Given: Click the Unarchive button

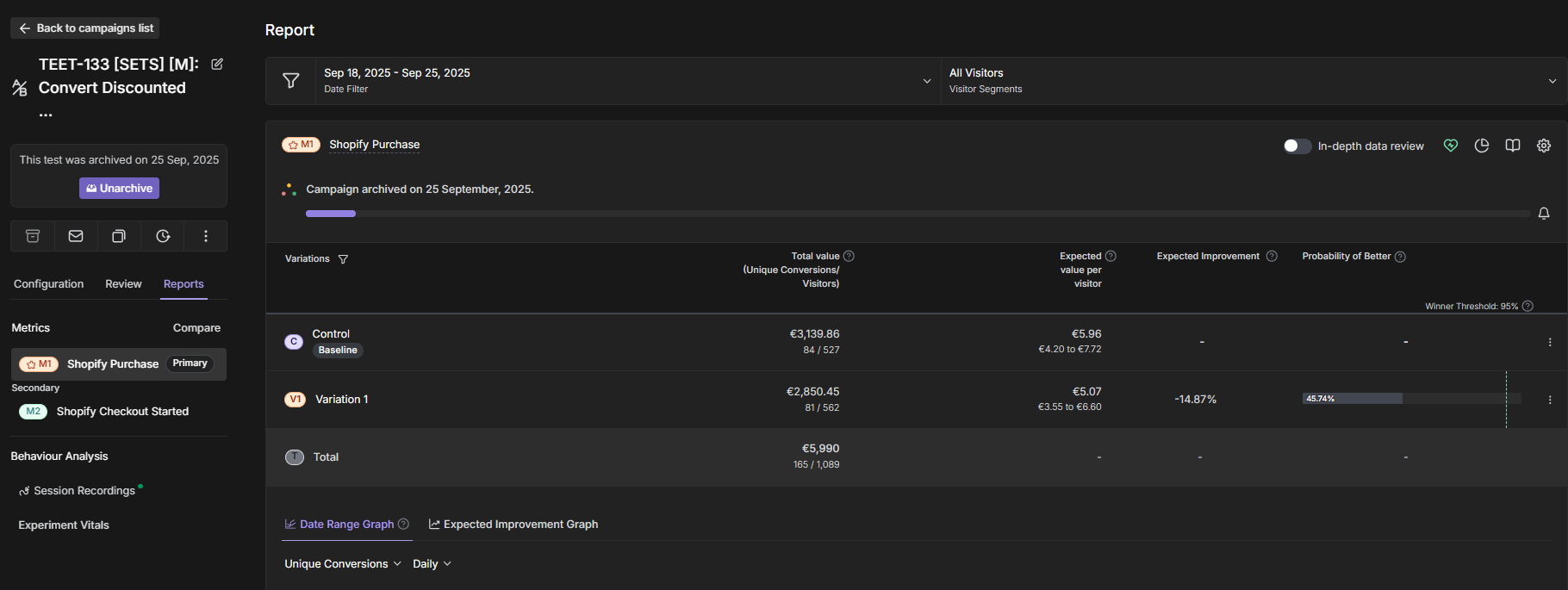Looking at the screenshot, I should click(x=119, y=188).
